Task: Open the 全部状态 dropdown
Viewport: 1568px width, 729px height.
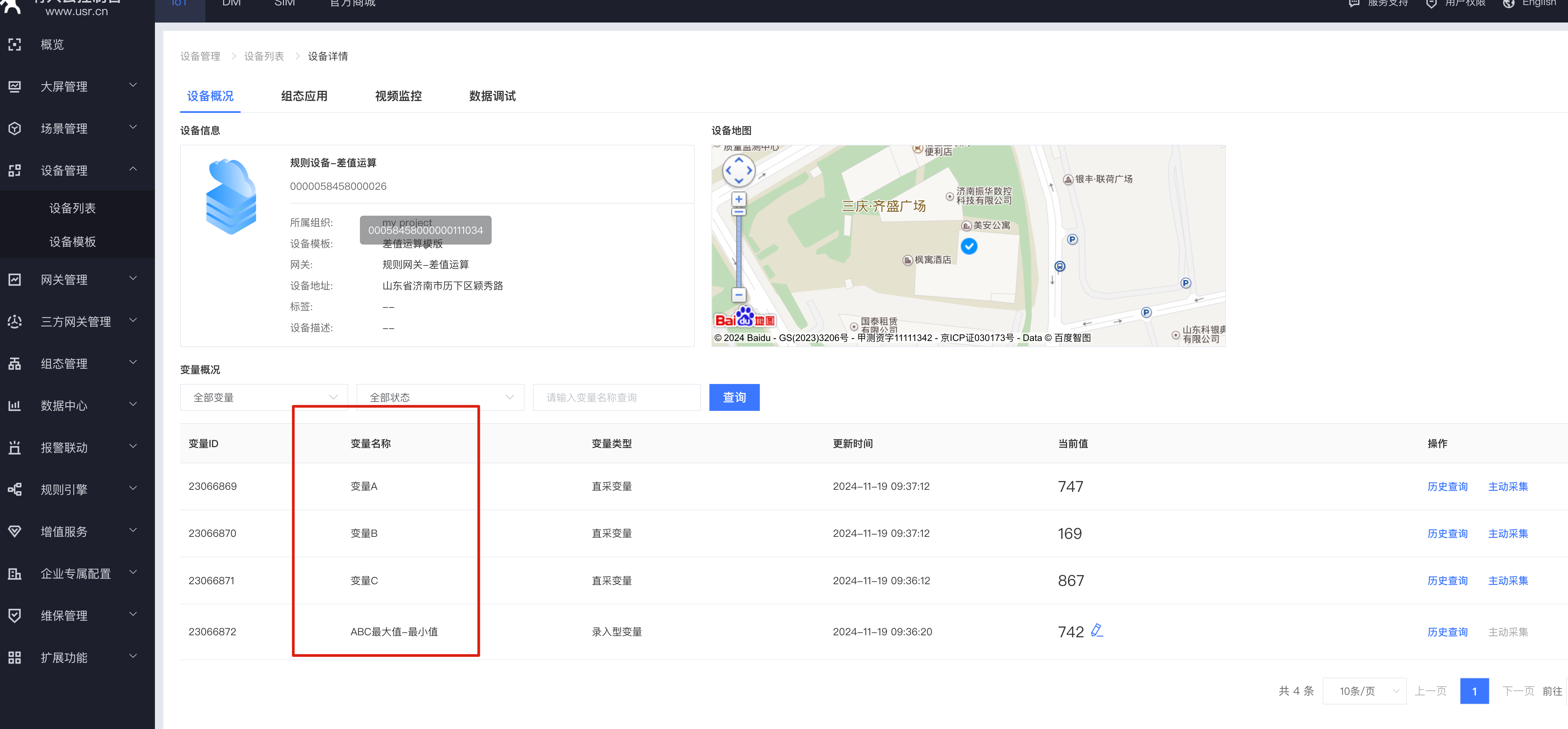Action: (440, 397)
